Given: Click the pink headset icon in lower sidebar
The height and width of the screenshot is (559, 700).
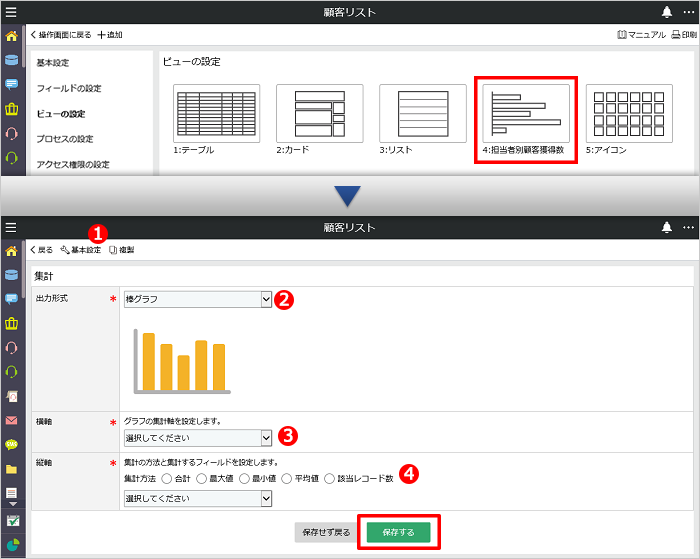Looking at the screenshot, I should coord(12,347).
